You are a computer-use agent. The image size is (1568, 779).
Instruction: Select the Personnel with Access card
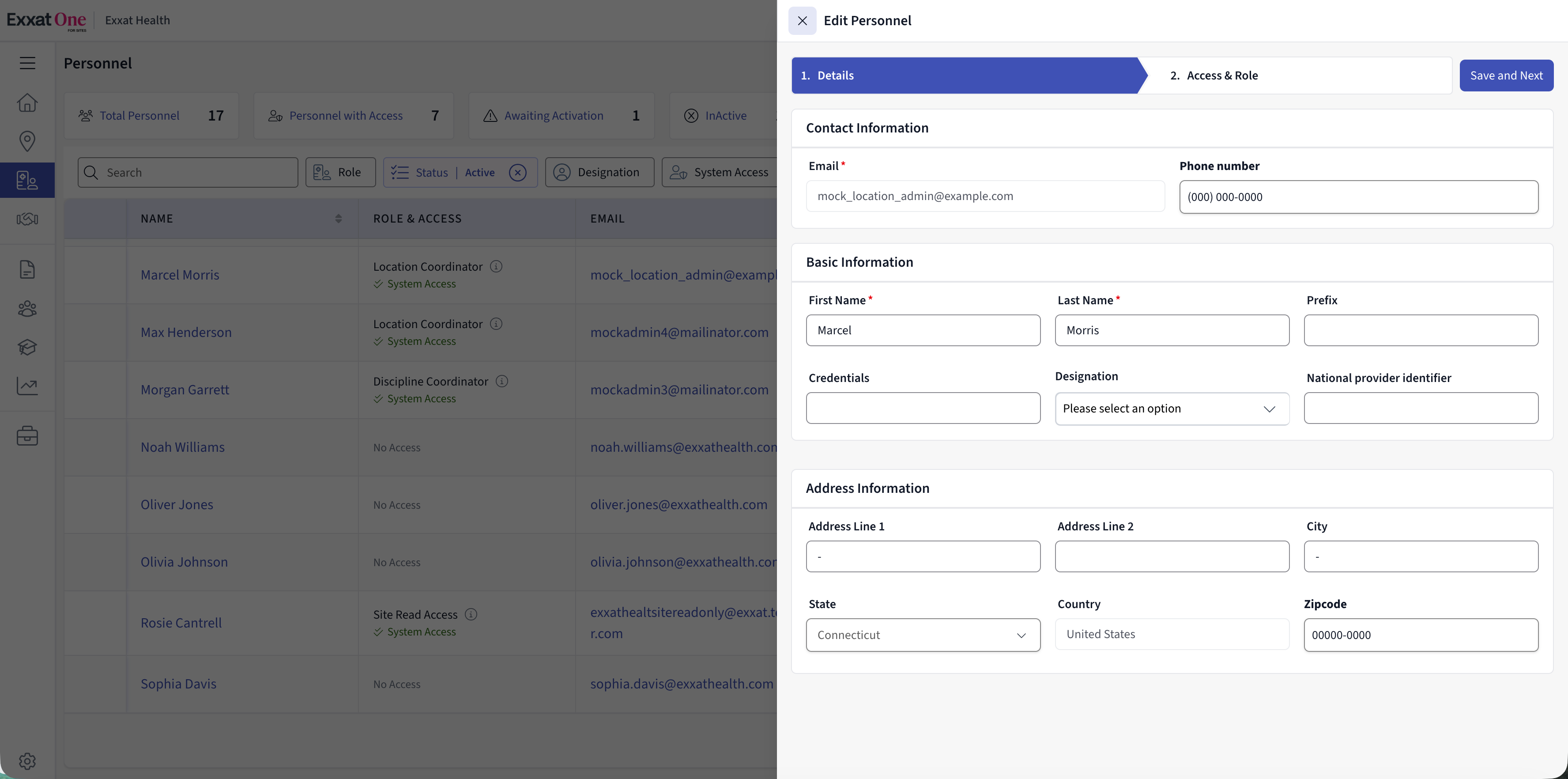[353, 116]
